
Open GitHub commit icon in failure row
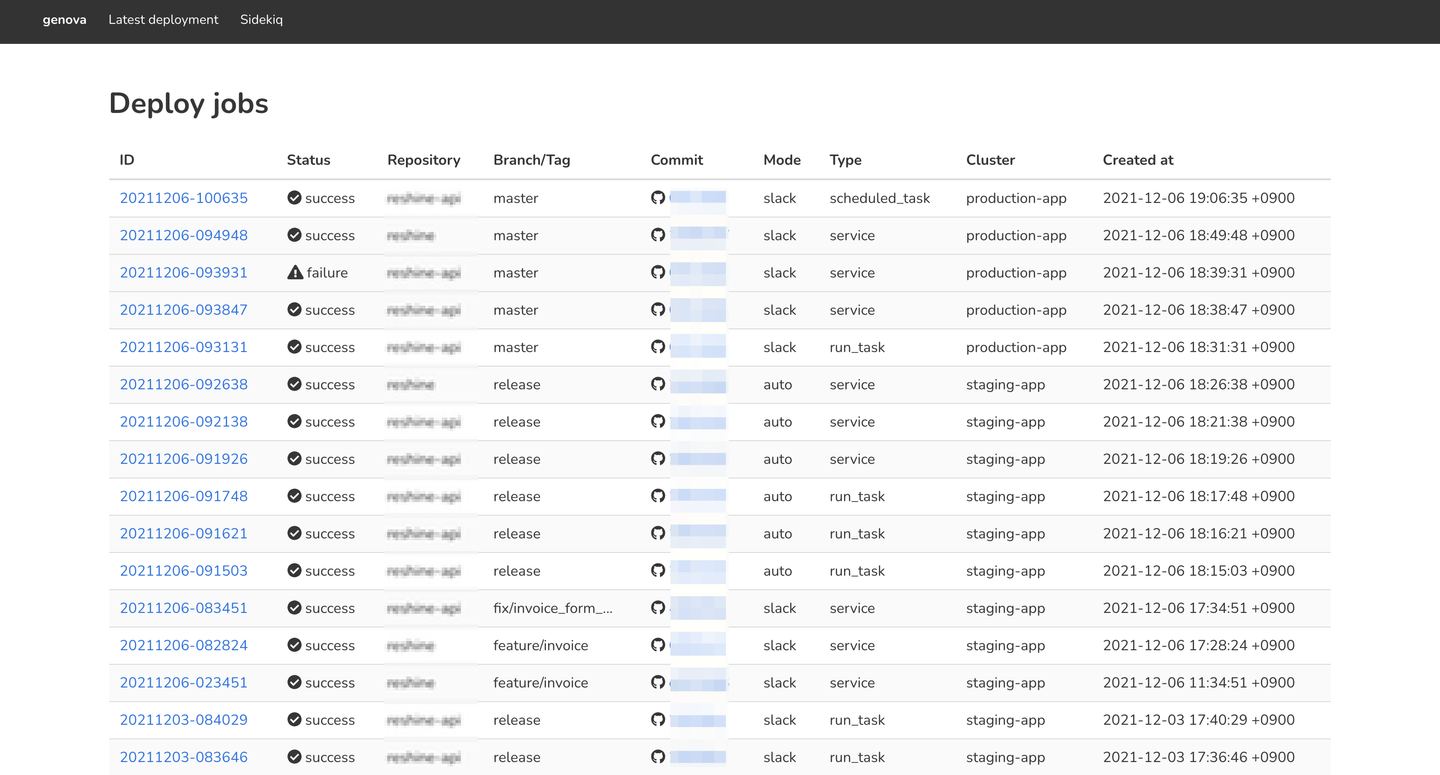point(658,272)
